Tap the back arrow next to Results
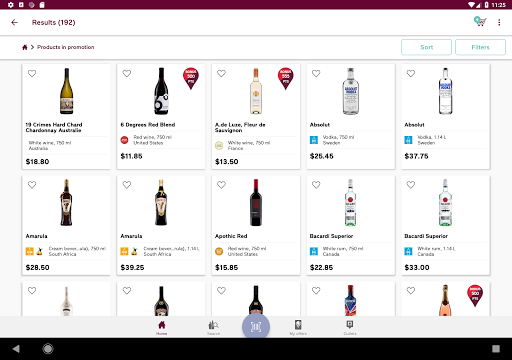The height and width of the screenshot is (360, 512). tap(14, 22)
